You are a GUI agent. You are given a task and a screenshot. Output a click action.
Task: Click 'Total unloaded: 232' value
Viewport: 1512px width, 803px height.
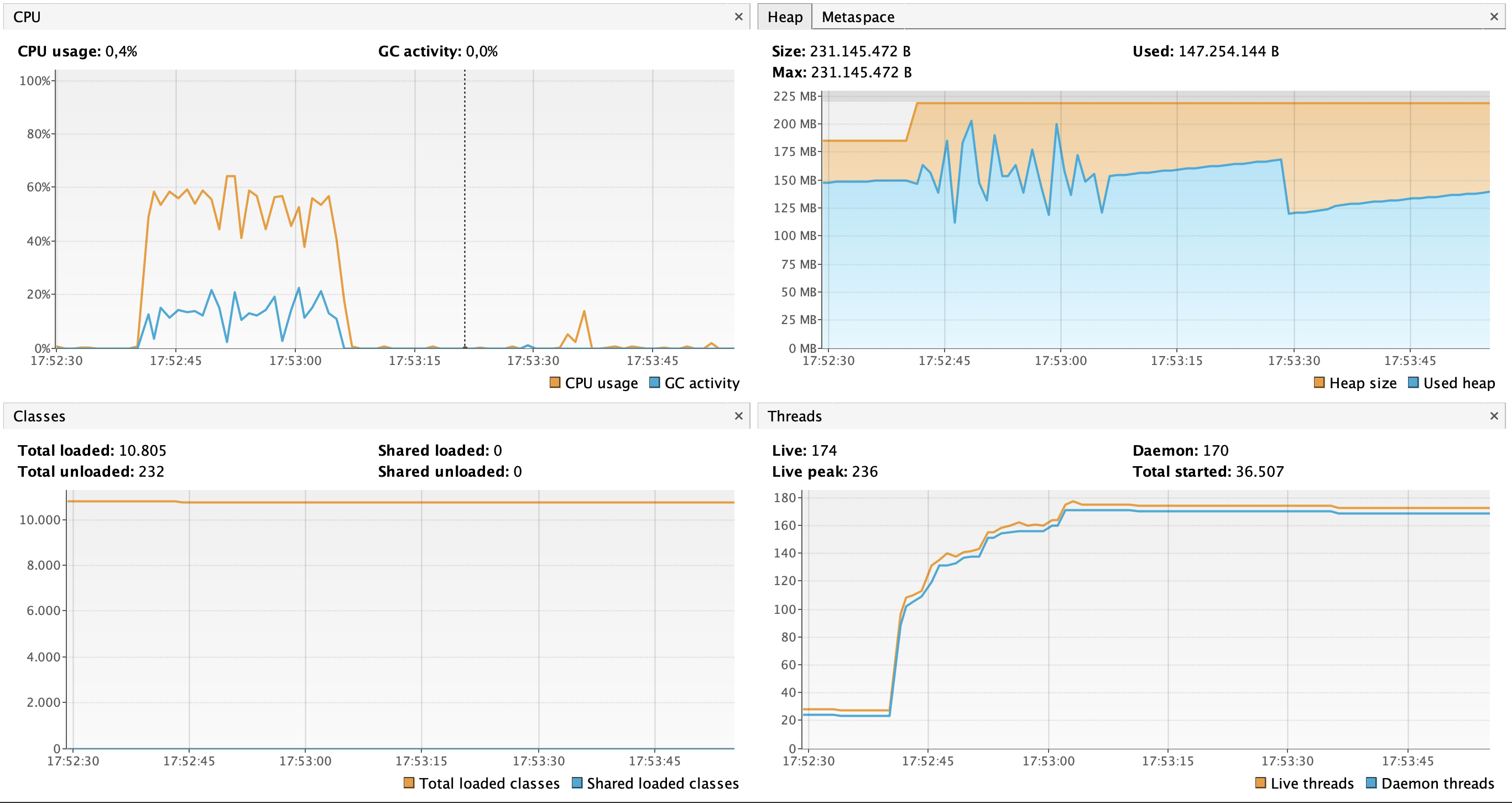(x=91, y=471)
